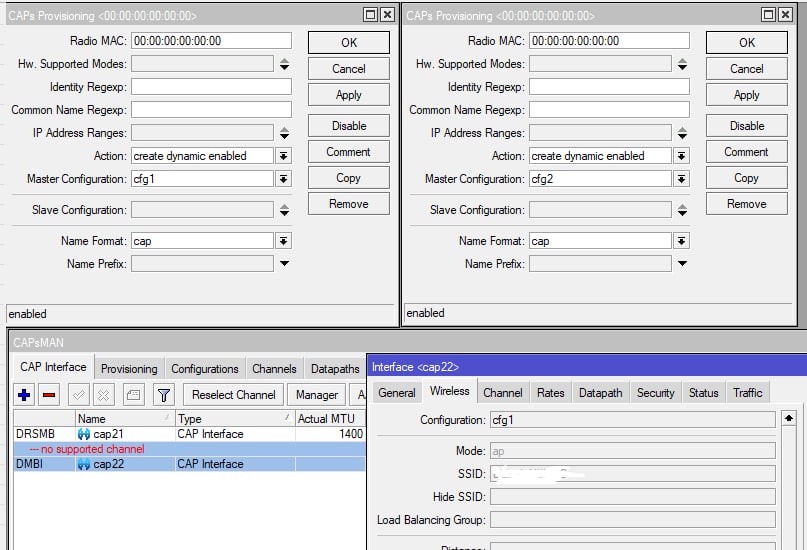Click Remove in left provisioning window

[x=349, y=204]
